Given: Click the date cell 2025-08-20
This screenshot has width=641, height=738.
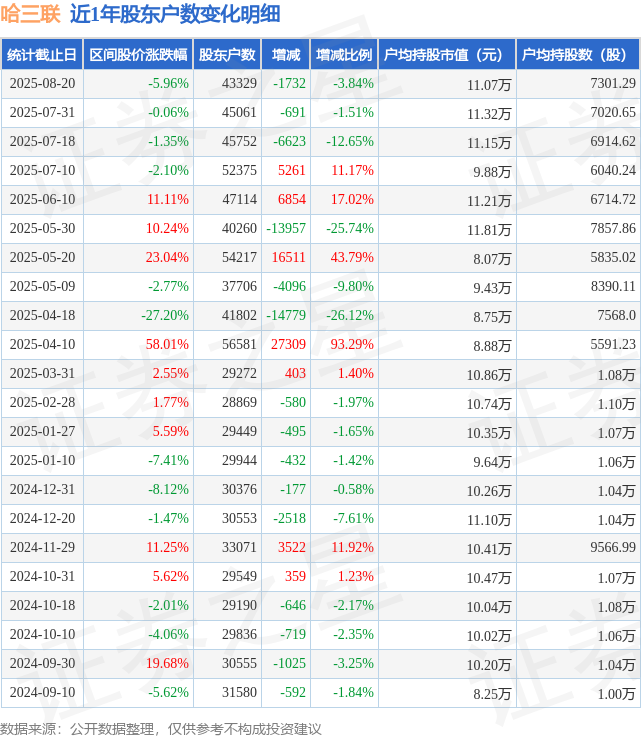Looking at the screenshot, I should [x=42, y=83].
